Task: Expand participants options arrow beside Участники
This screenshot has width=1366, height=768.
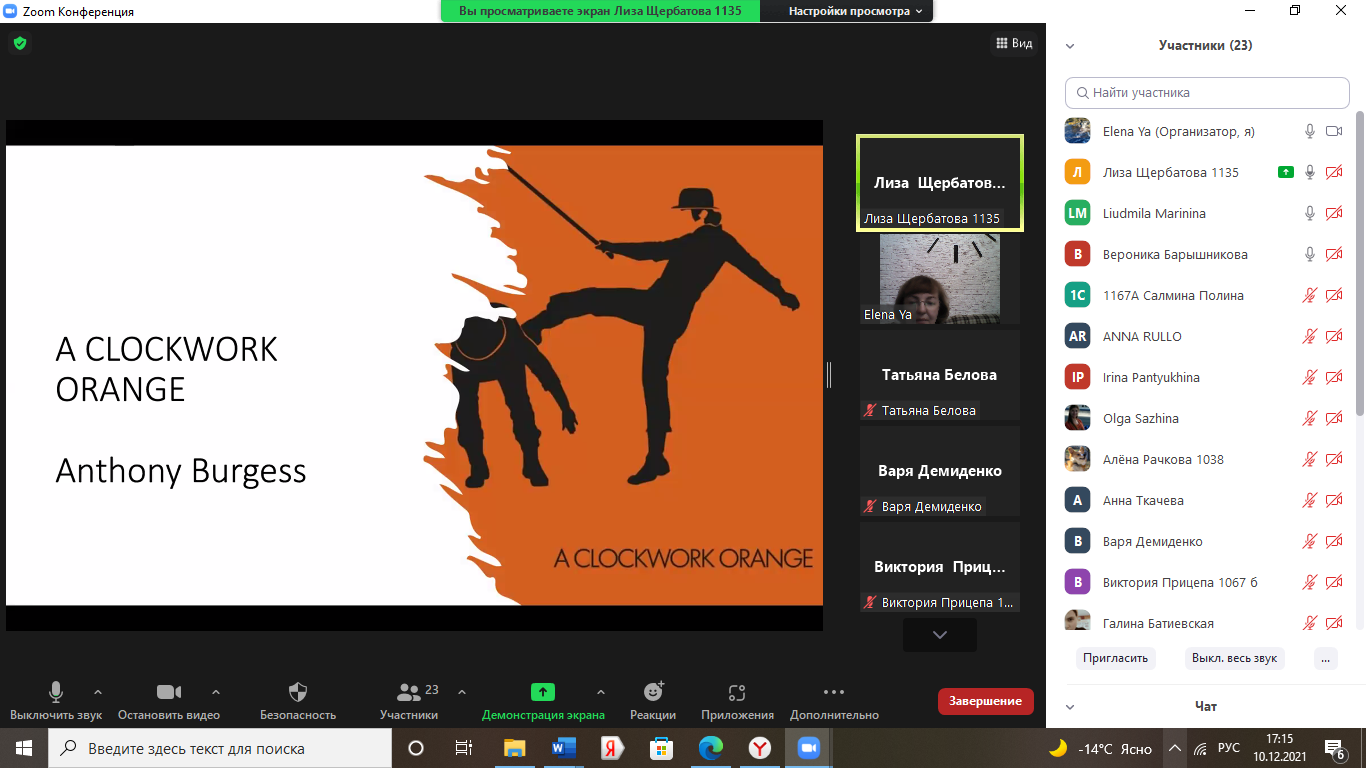Action: pos(462,691)
